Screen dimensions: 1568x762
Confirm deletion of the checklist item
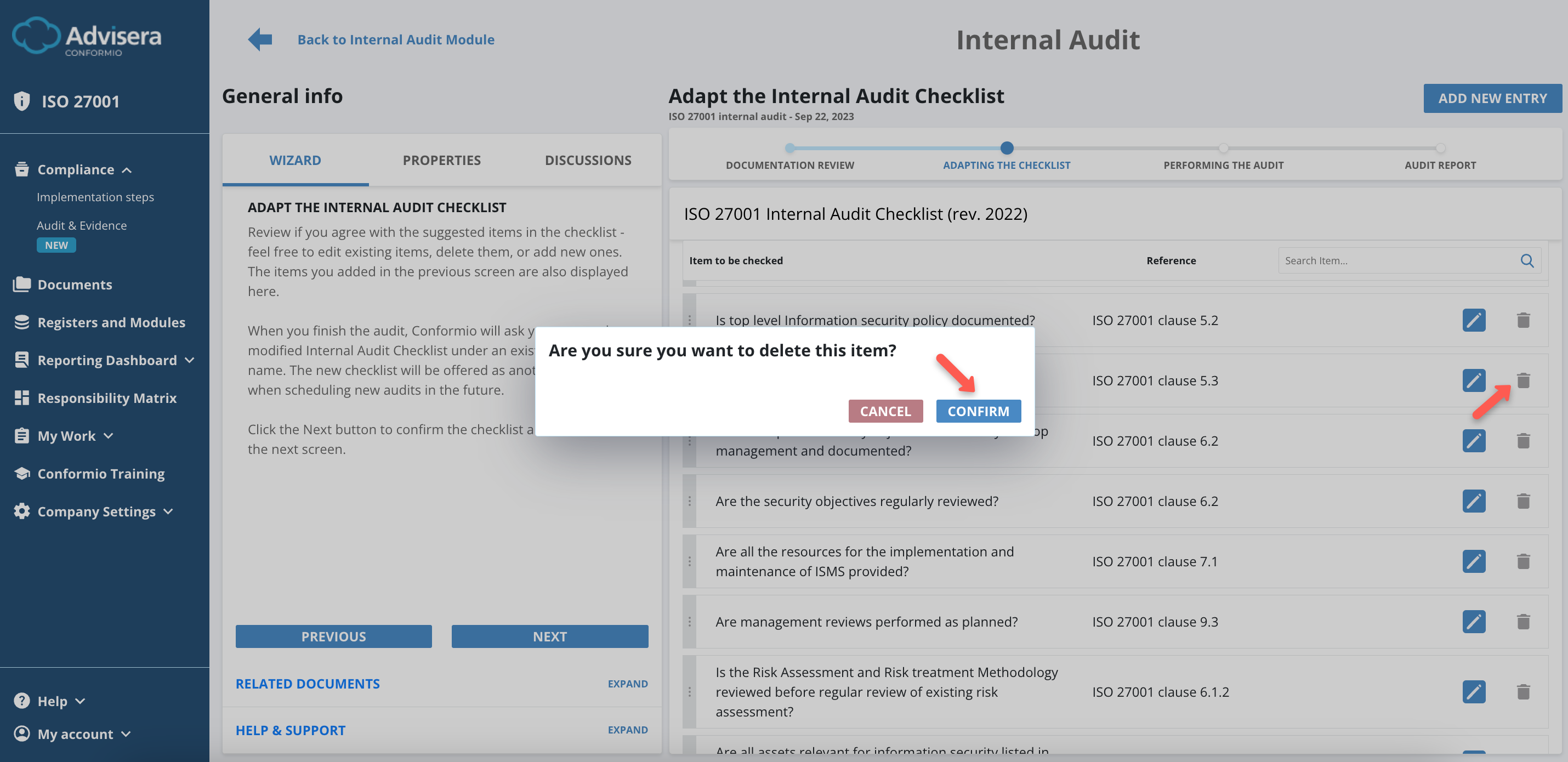tap(978, 411)
